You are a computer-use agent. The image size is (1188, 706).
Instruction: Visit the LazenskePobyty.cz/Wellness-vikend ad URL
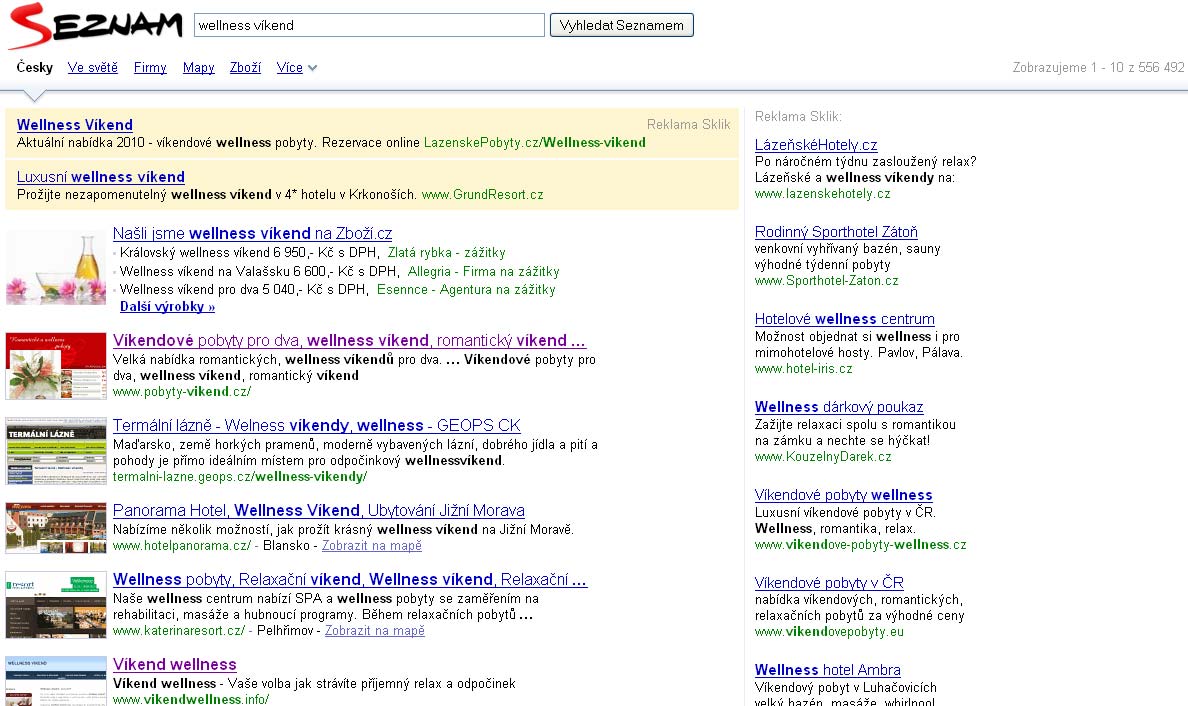click(x=535, y=142)
